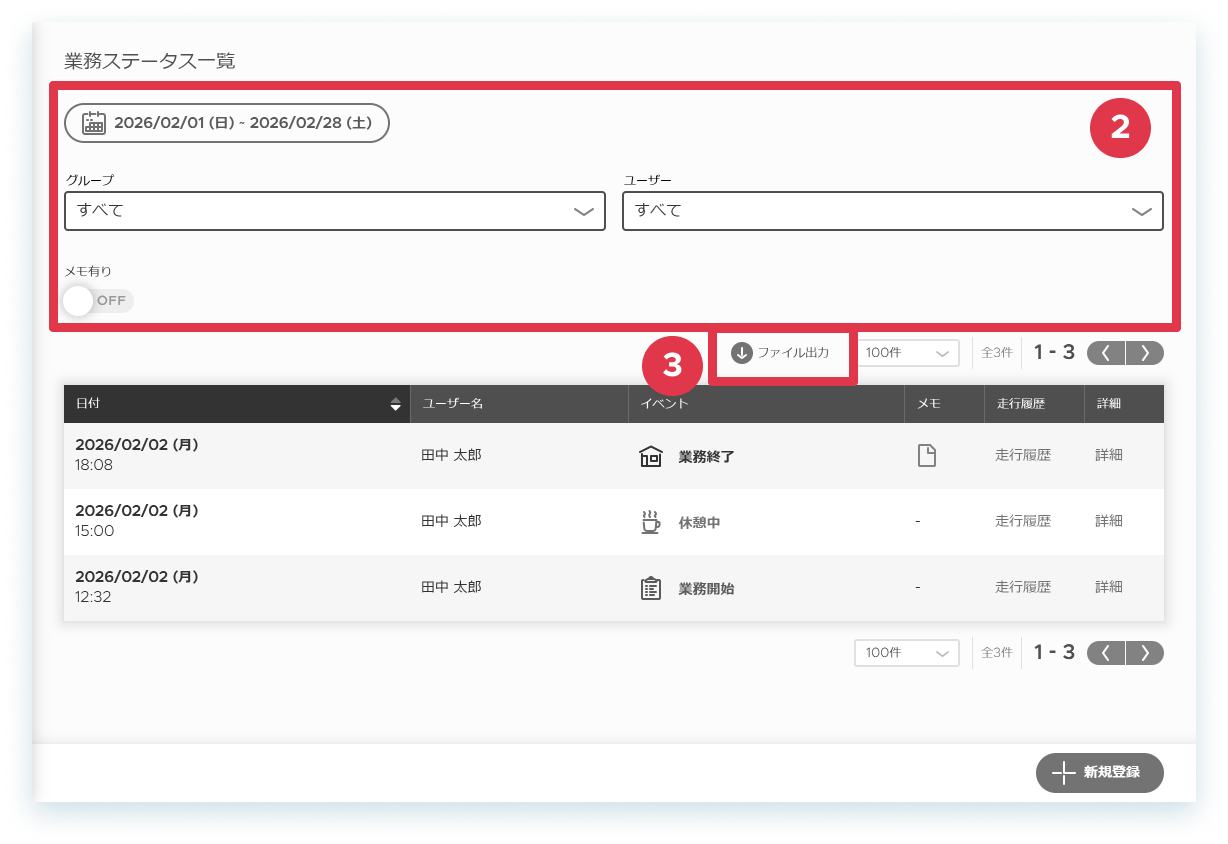Viewport: 1228px width, 844px height.
Task: Click the メモ column header
Action: tap(945, 404)
